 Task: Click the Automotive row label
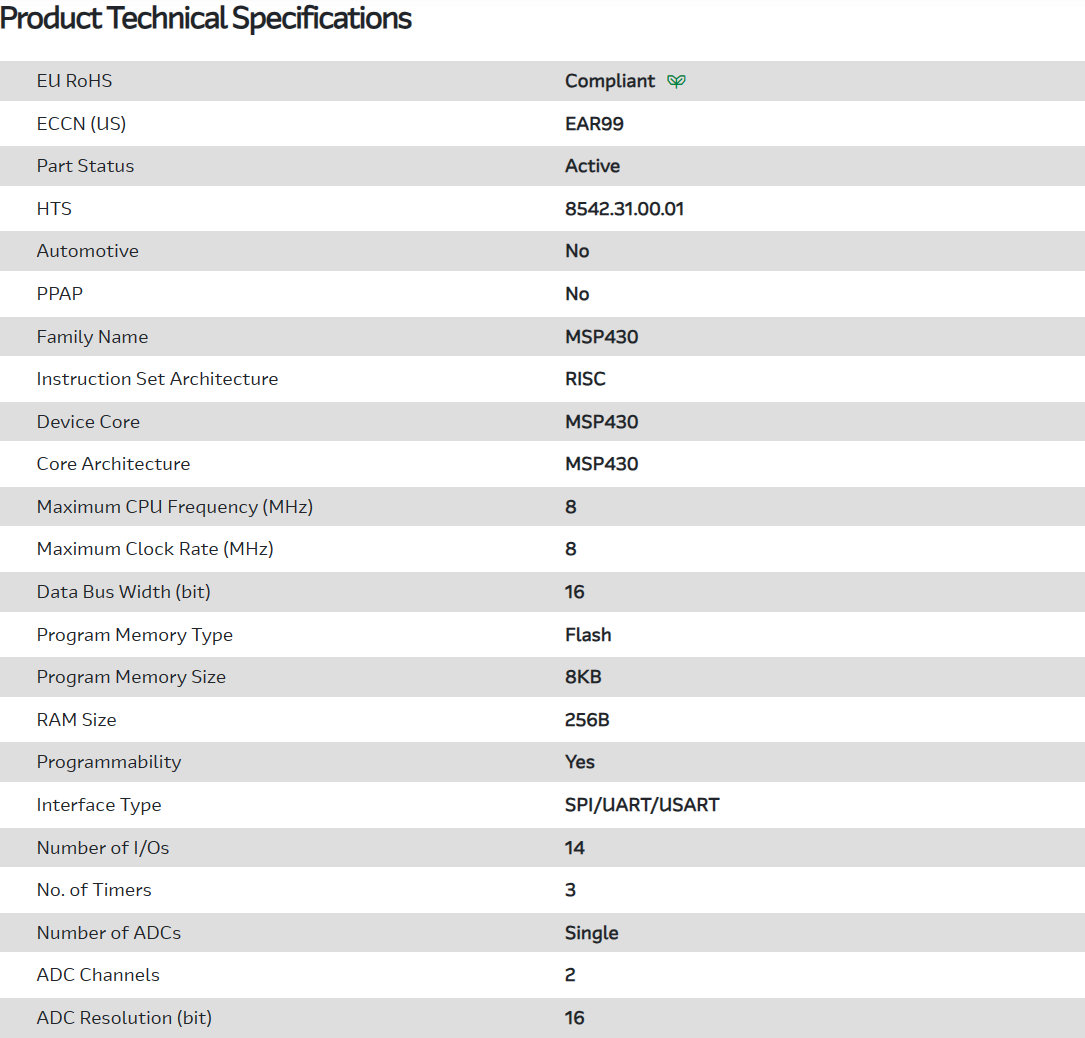87,251
